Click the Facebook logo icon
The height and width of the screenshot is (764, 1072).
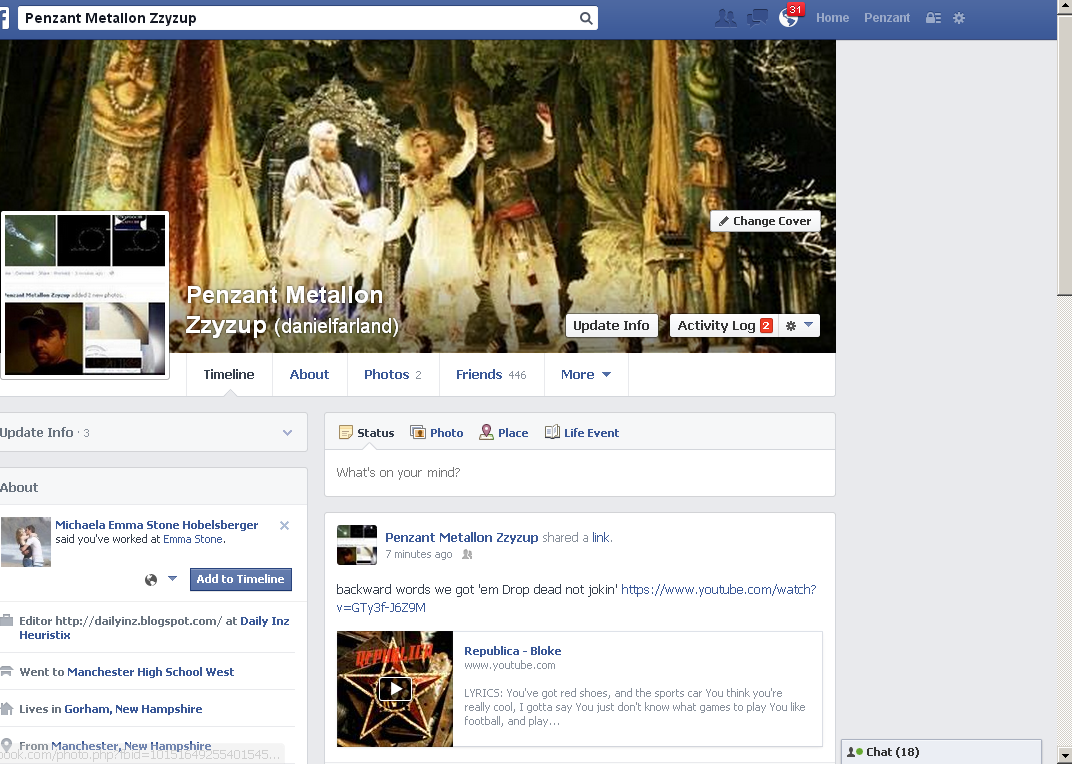3,18
